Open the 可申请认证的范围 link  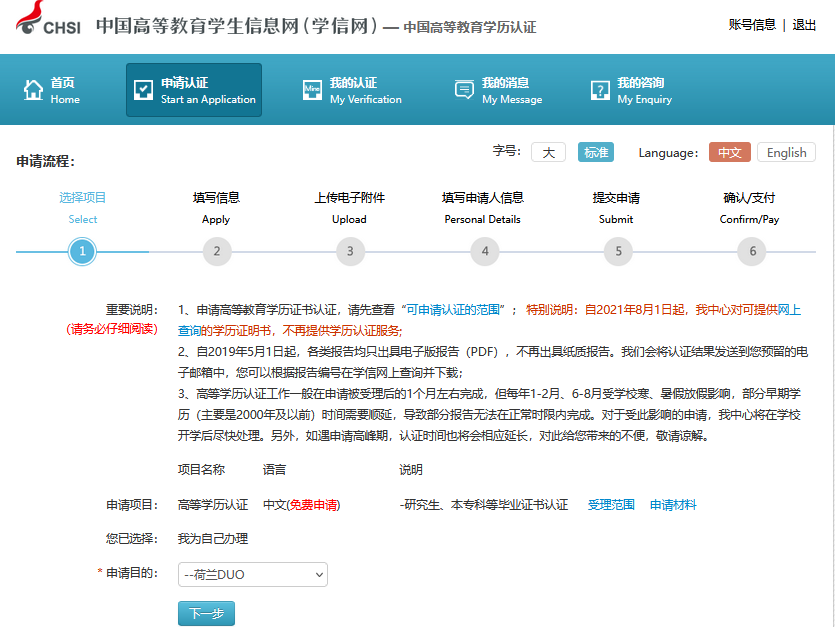click(453, 310)
